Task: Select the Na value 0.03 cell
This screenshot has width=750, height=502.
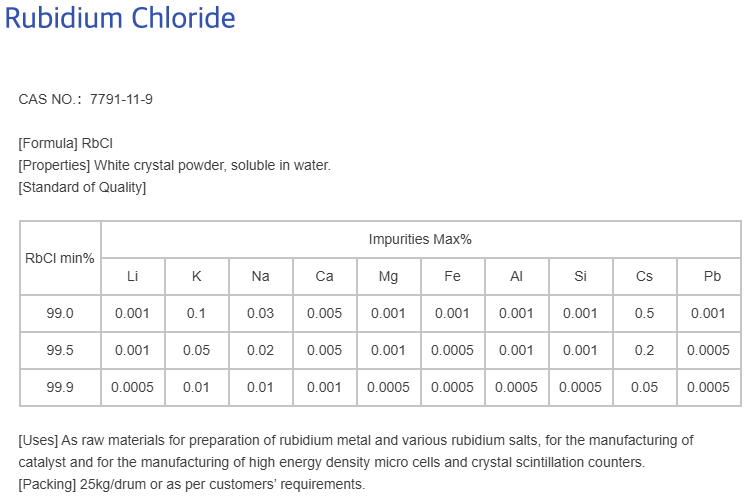Action: 261,313
